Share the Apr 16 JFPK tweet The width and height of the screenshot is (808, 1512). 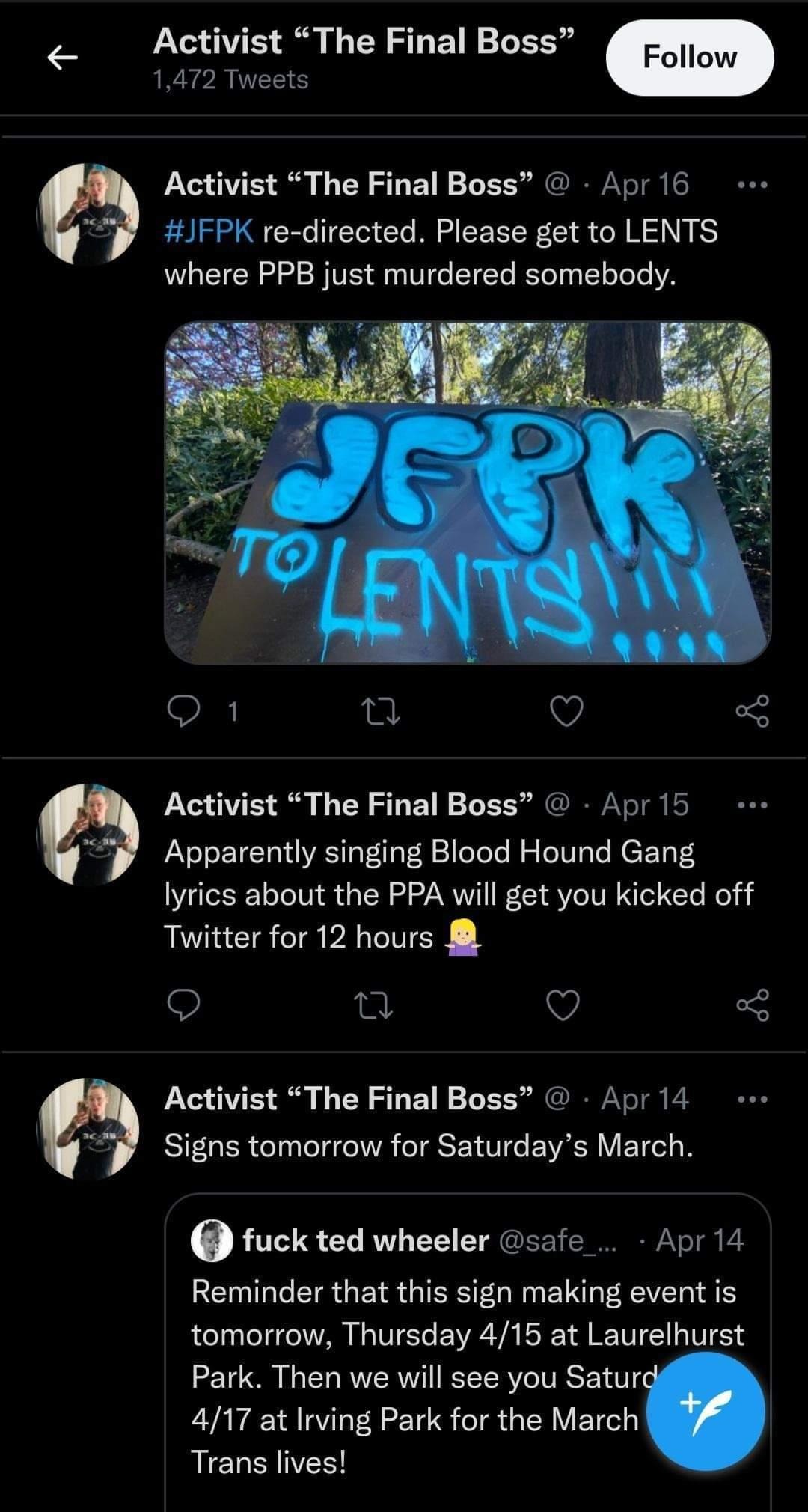pos(752,710)
